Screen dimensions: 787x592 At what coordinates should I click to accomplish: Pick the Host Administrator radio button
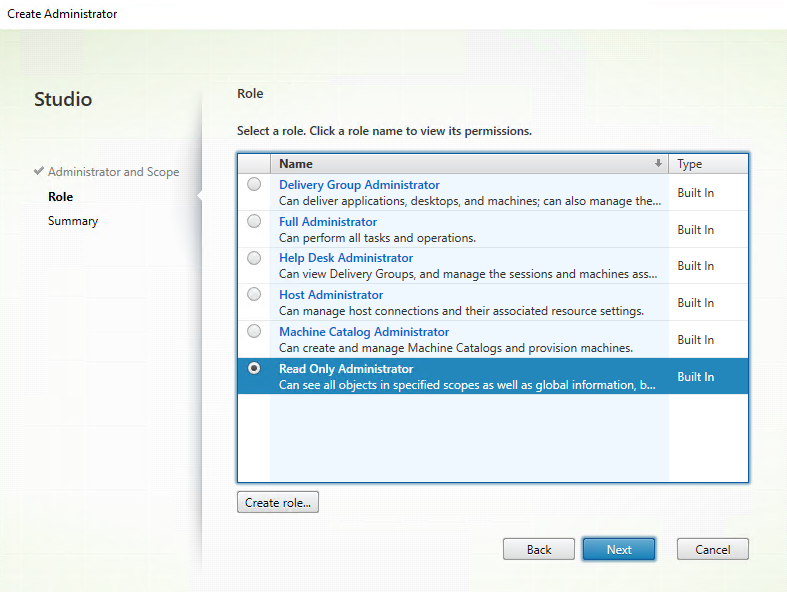pyautogui.click(x=254, y=294)
